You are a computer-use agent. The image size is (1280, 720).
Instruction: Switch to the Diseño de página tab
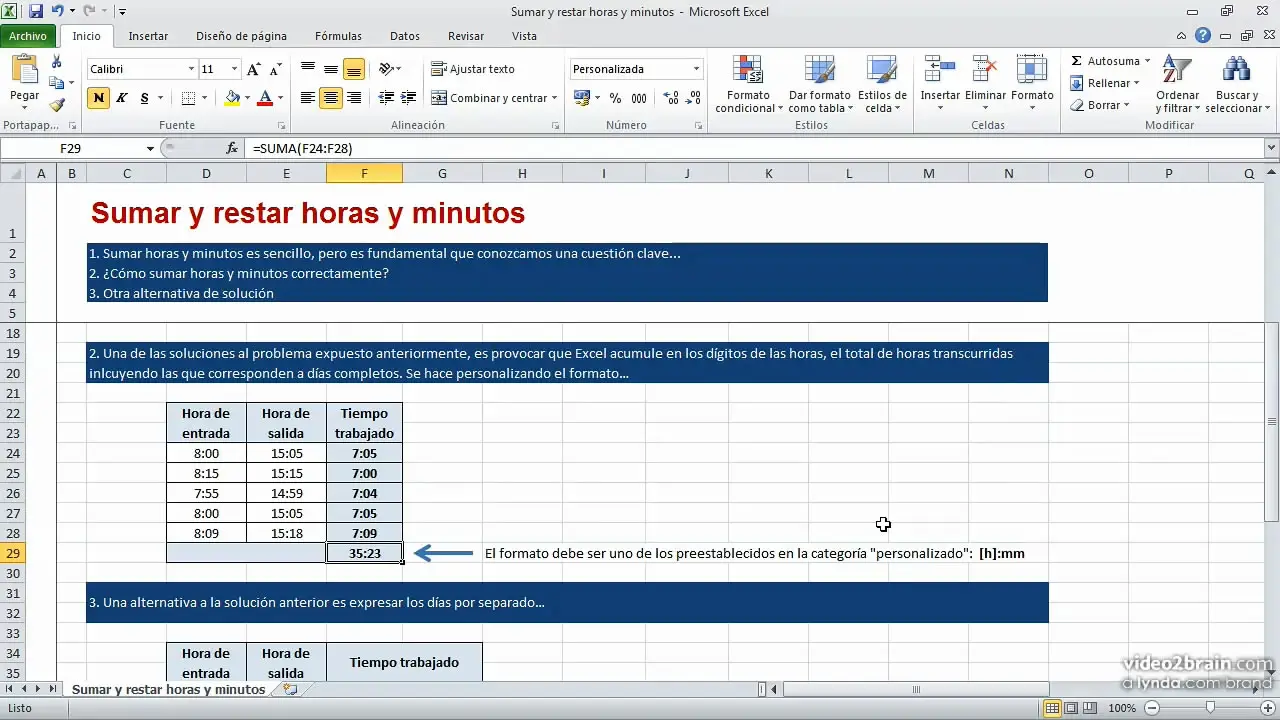tap(241, 36)
